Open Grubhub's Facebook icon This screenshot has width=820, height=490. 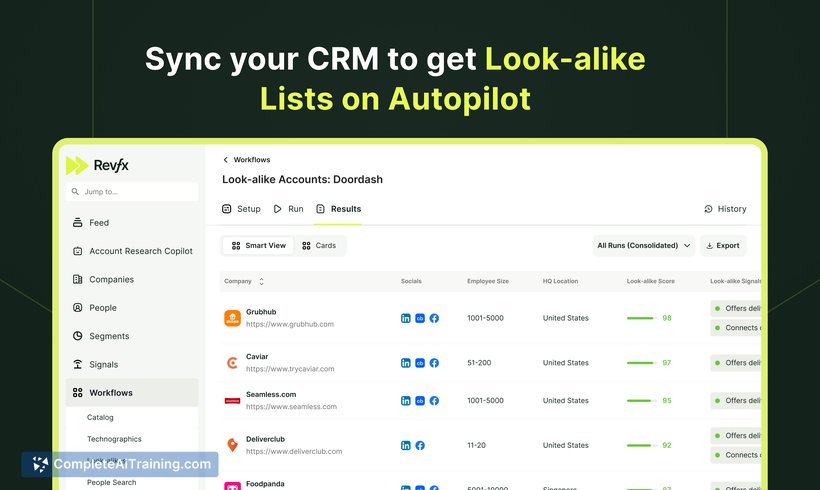(434, 318)
